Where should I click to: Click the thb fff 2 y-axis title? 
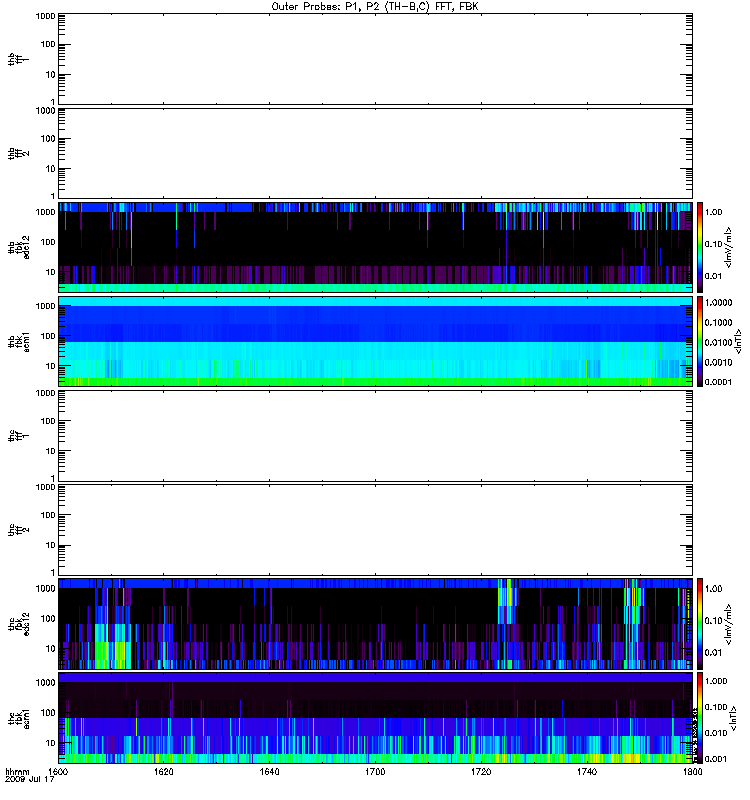[18, 154]
